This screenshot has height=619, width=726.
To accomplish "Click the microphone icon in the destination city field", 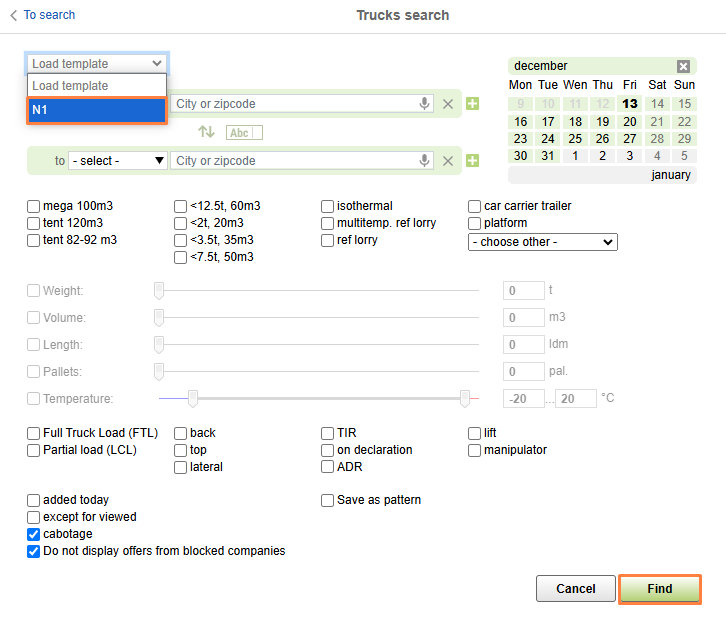I will (x=425, y=161).
